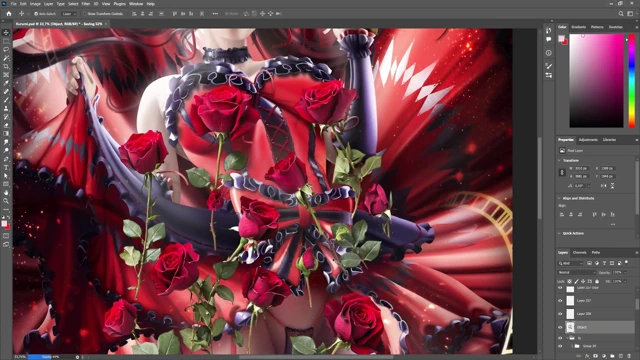Click the hue spectrum slider
Screen dimensions: 640x360
click(x=632, y=81)
